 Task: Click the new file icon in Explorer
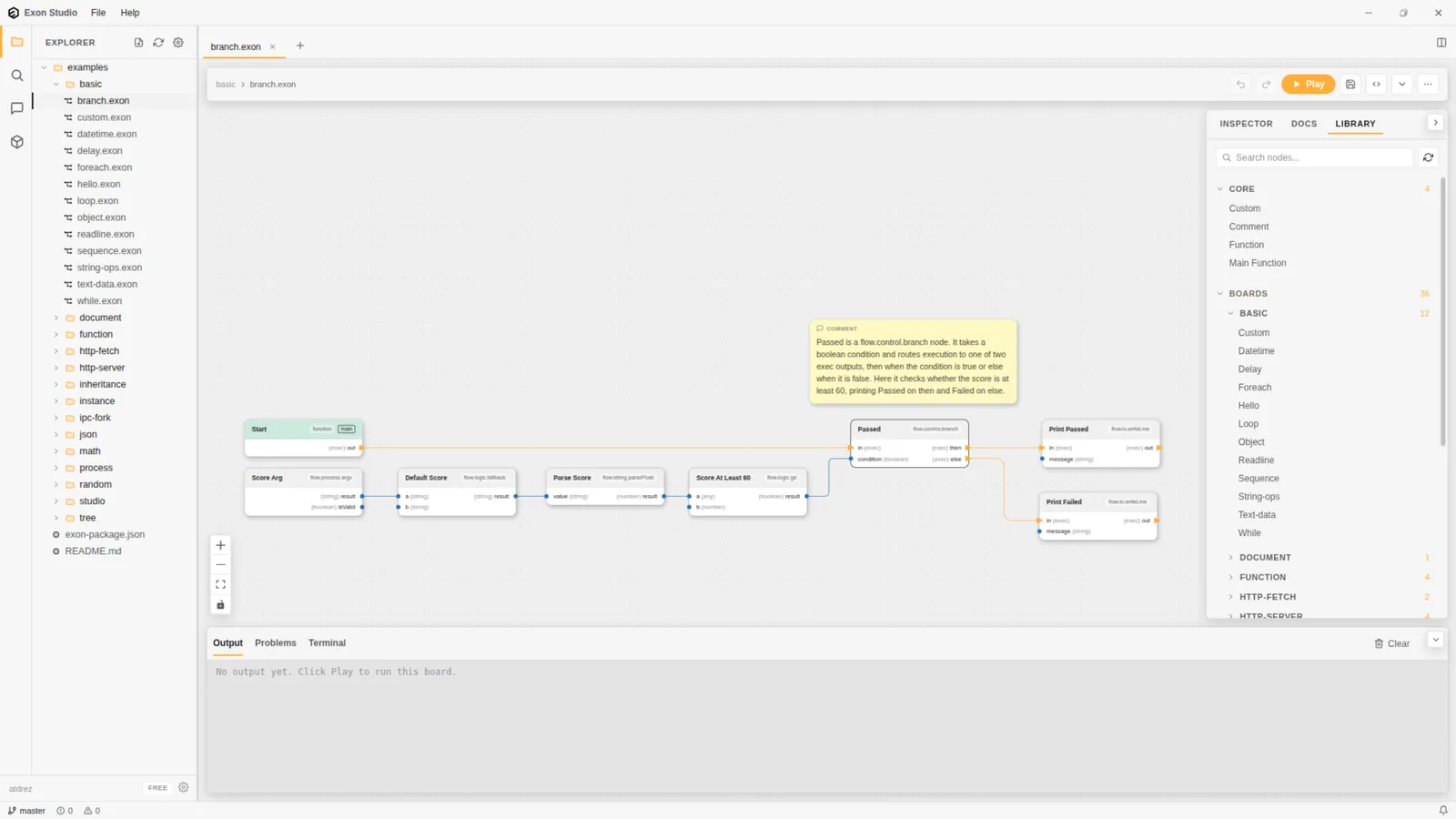[138, 43]
